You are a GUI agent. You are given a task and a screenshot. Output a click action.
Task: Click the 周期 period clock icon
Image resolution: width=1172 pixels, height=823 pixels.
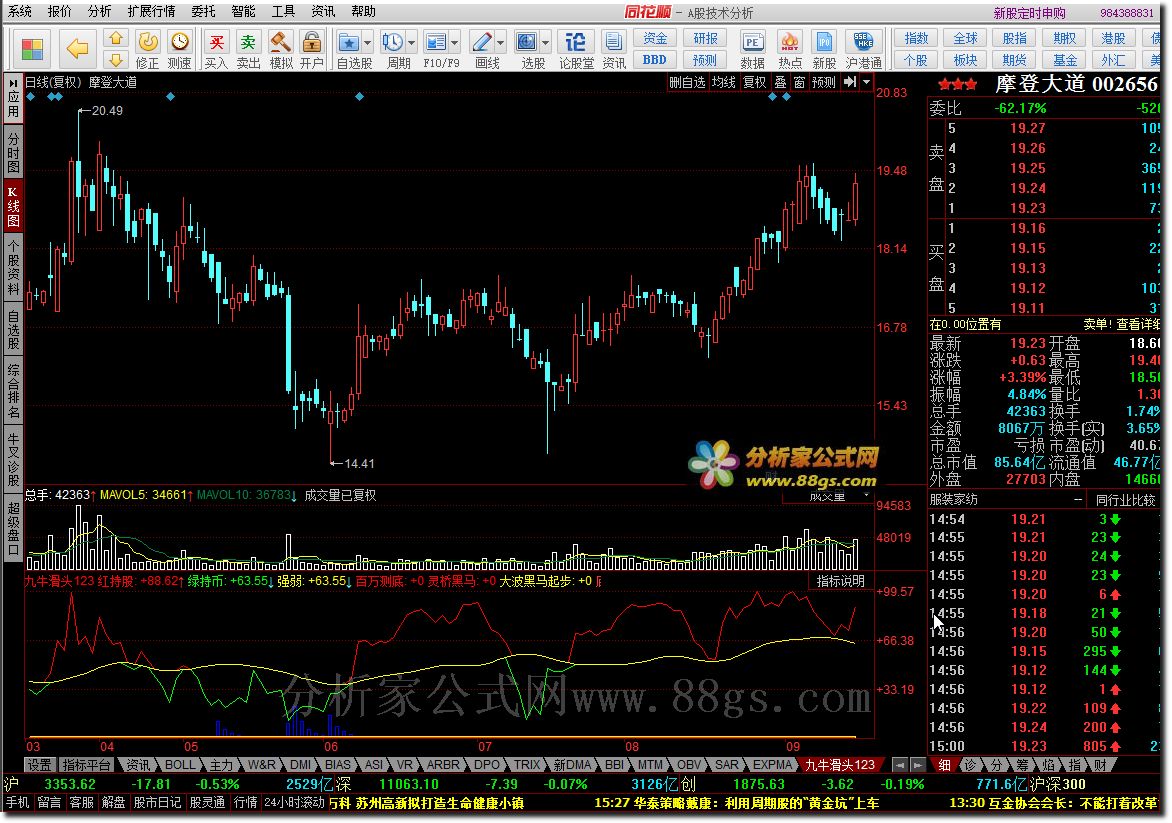(392, 42)
